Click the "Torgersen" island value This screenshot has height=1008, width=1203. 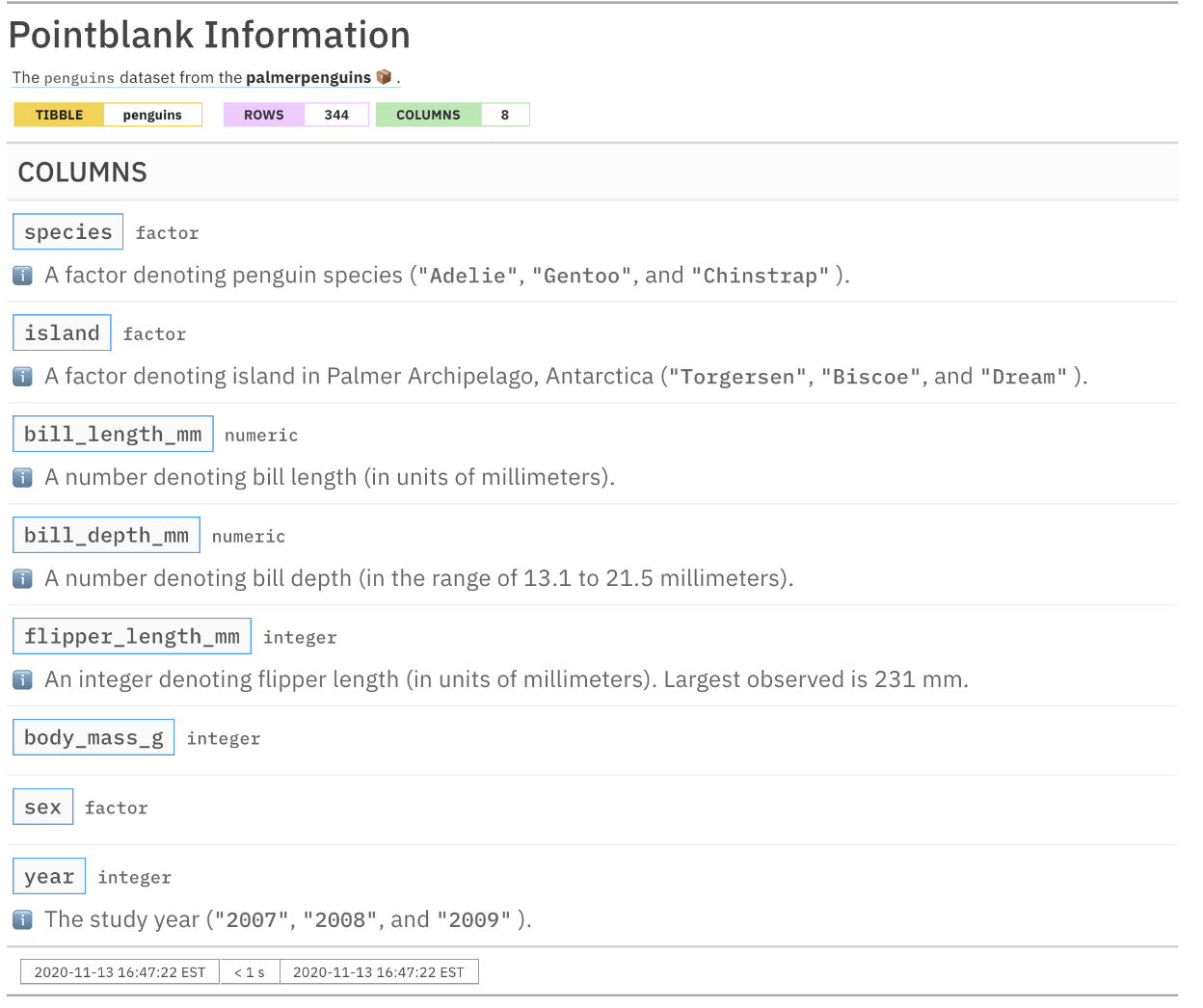[738, 377]
